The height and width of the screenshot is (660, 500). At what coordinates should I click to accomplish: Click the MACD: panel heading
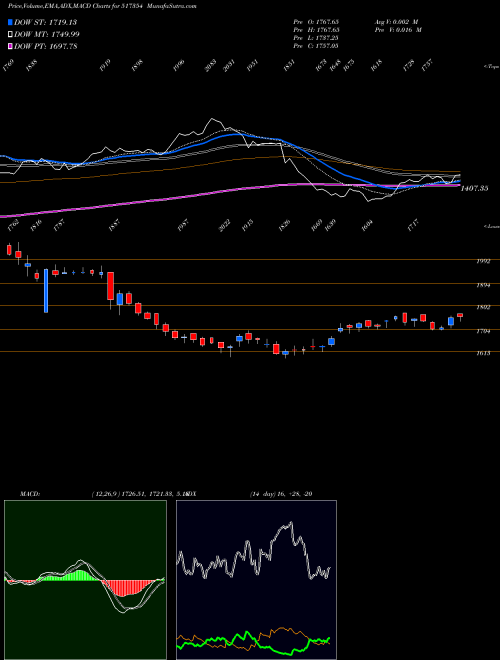point(29,493)
